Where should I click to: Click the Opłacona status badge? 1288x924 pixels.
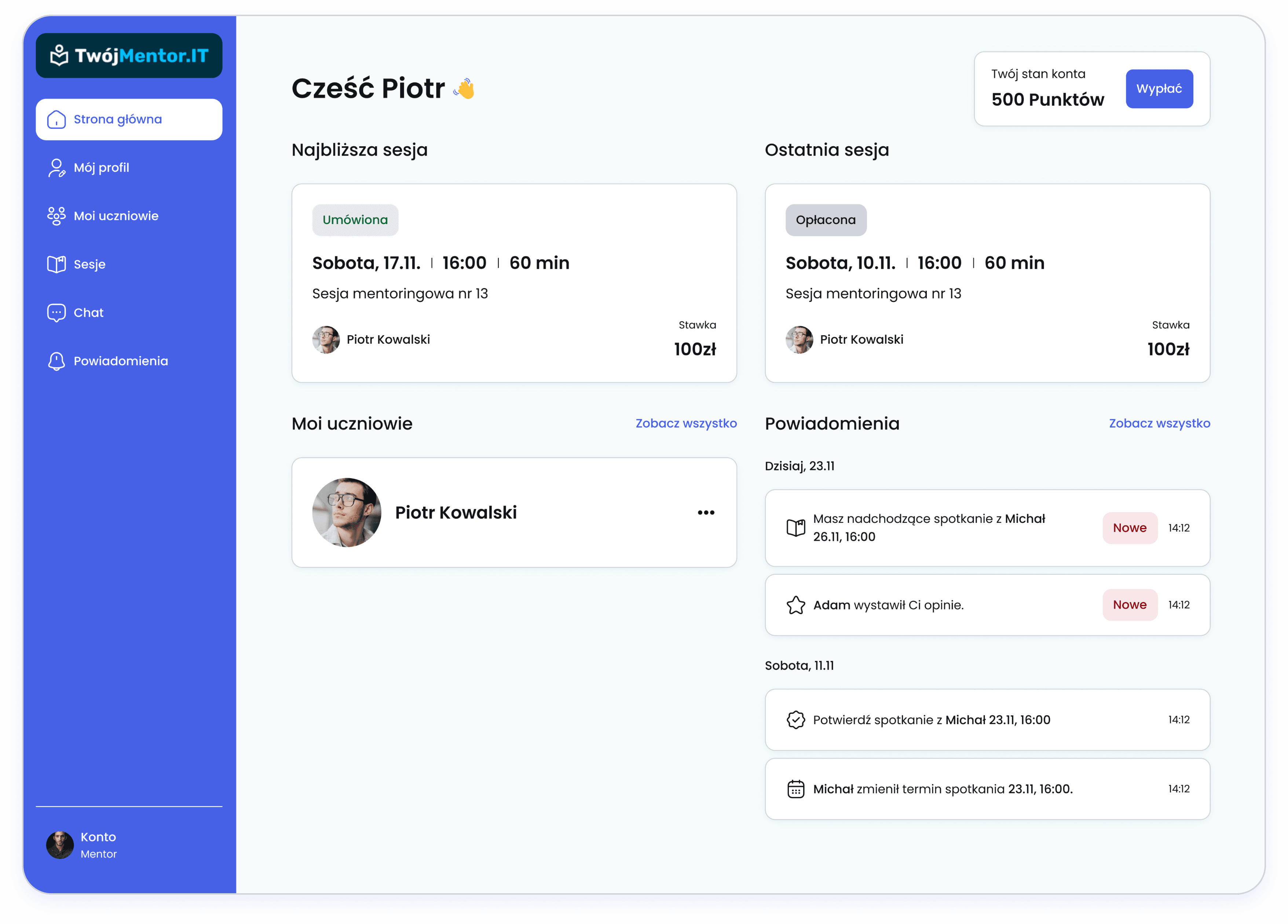coord(826,220)
